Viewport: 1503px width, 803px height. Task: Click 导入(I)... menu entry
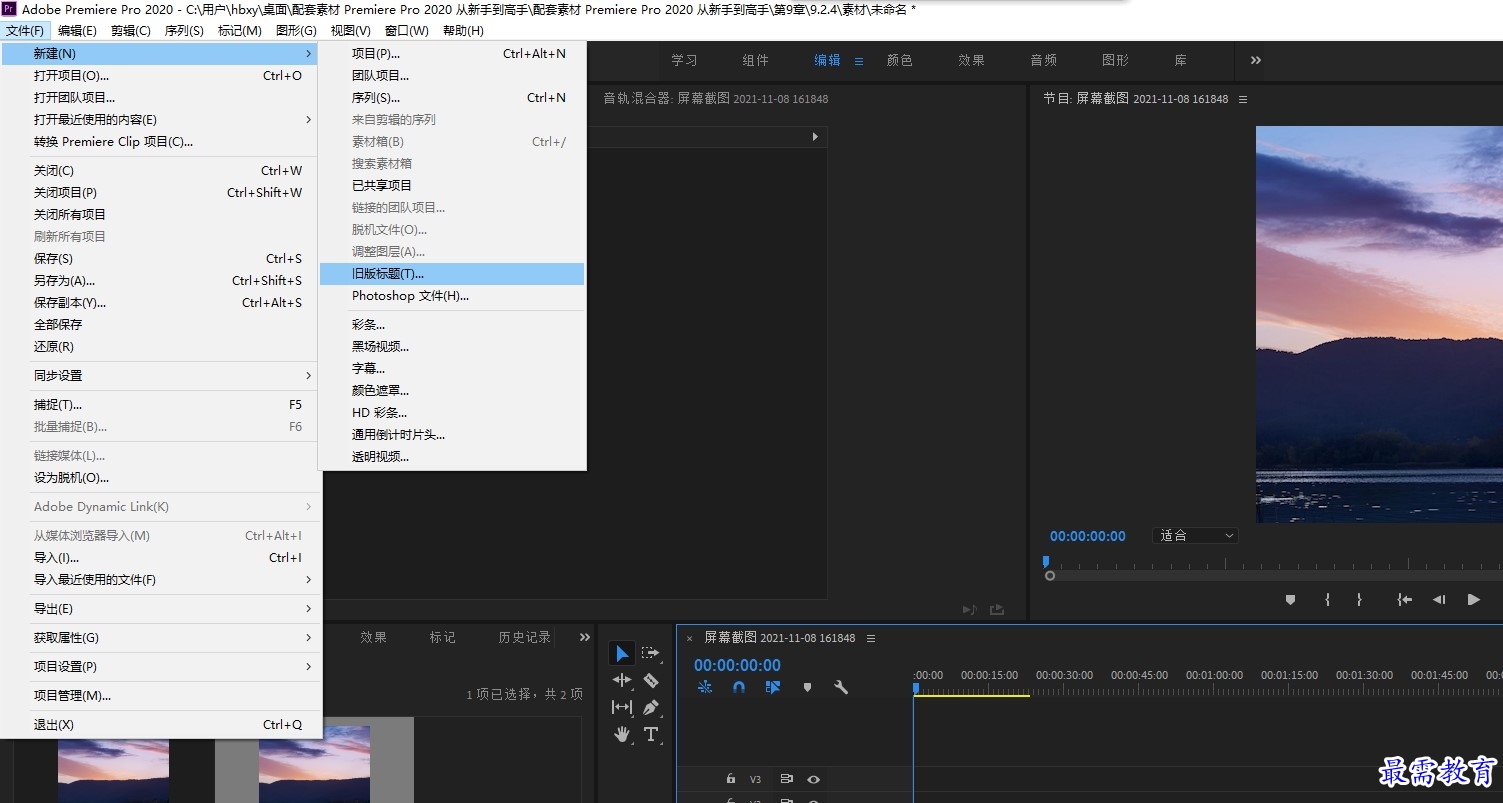click(x=161, y=558)
